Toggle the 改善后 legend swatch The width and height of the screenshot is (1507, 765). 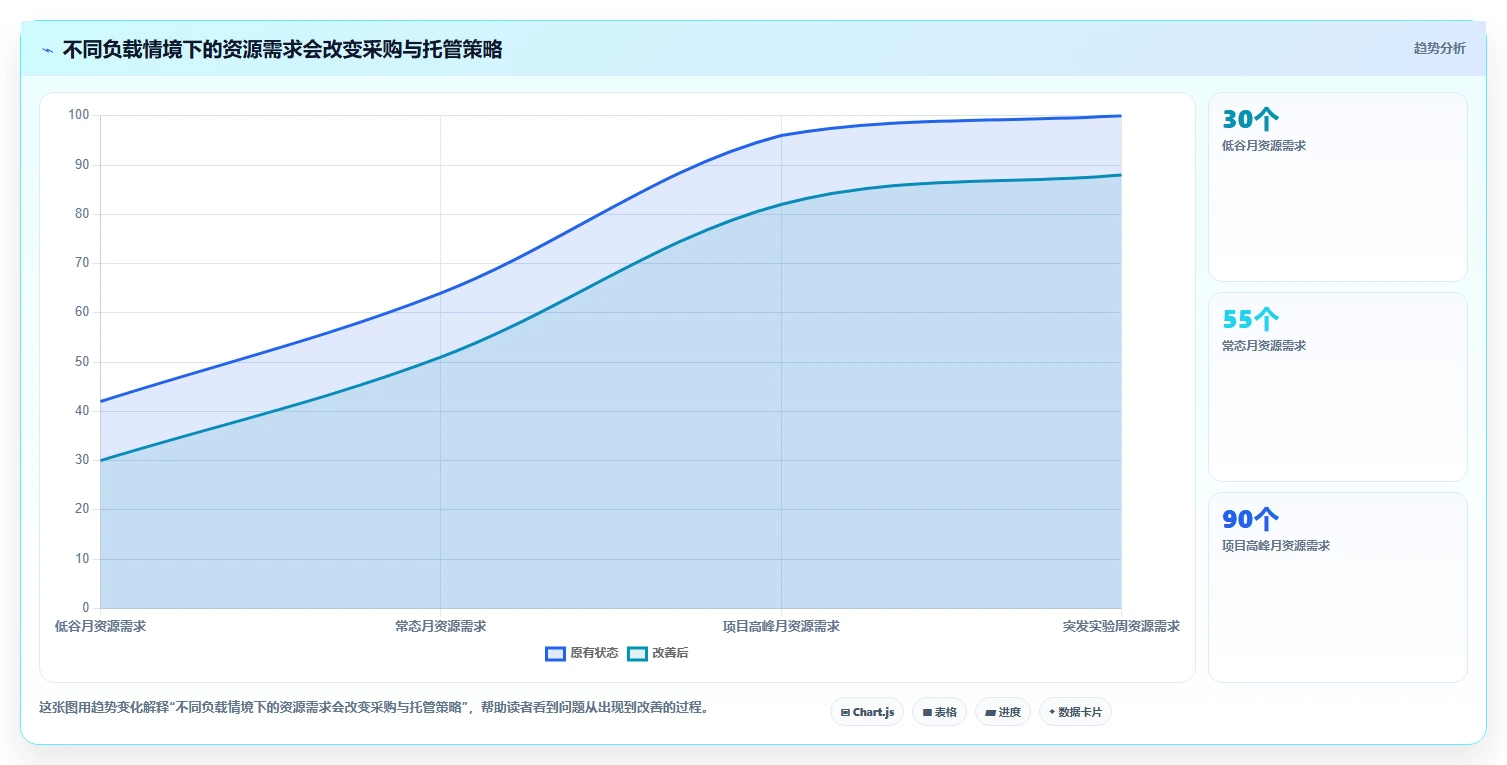coord(637,654)
